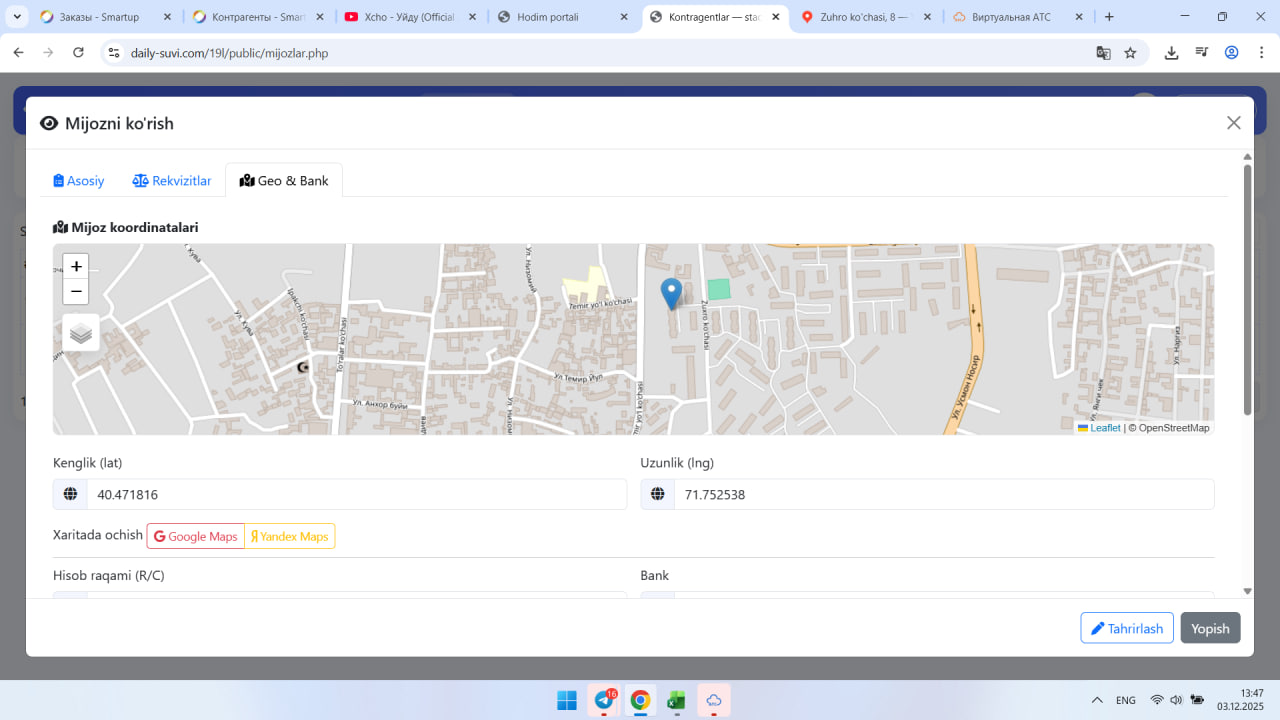1280x720 pixels.
Task: Open the Chrome three-dot menu
Action: coord(1261,53)
